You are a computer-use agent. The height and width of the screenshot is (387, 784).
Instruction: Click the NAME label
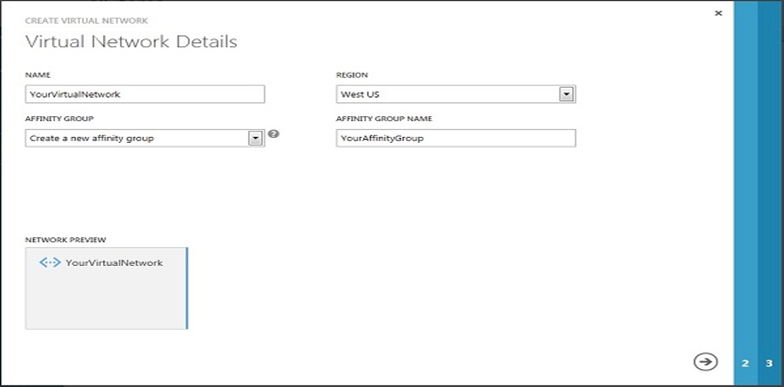tap(38, 75)
